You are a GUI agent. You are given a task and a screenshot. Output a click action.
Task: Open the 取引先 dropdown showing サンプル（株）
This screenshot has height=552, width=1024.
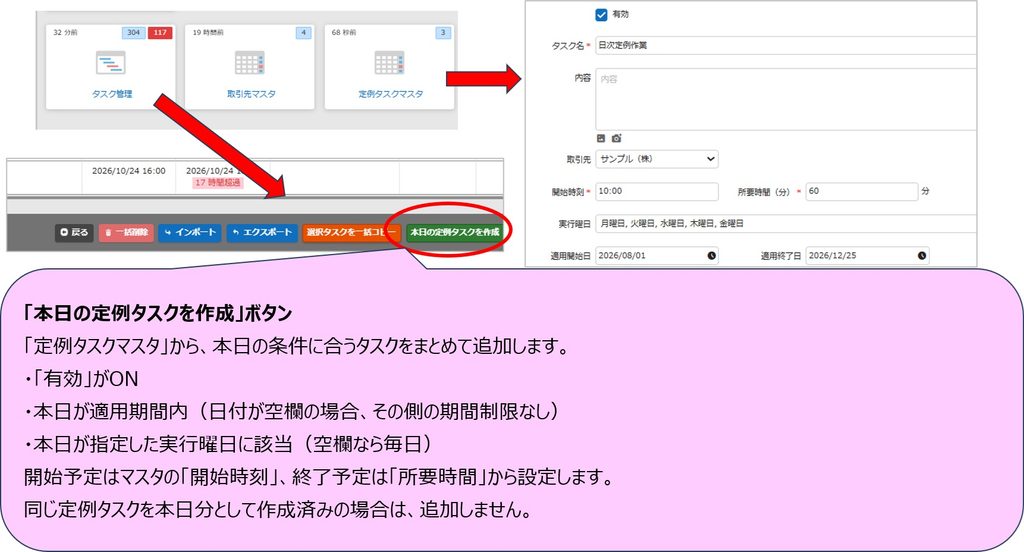(x=657, y=159)
